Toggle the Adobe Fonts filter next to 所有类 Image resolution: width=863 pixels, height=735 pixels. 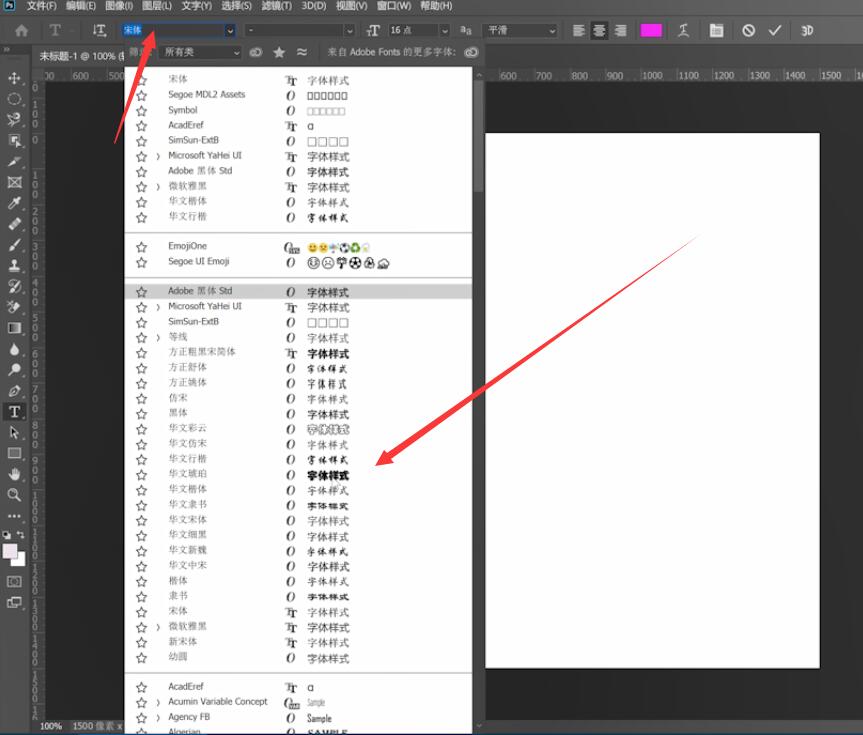256,52
